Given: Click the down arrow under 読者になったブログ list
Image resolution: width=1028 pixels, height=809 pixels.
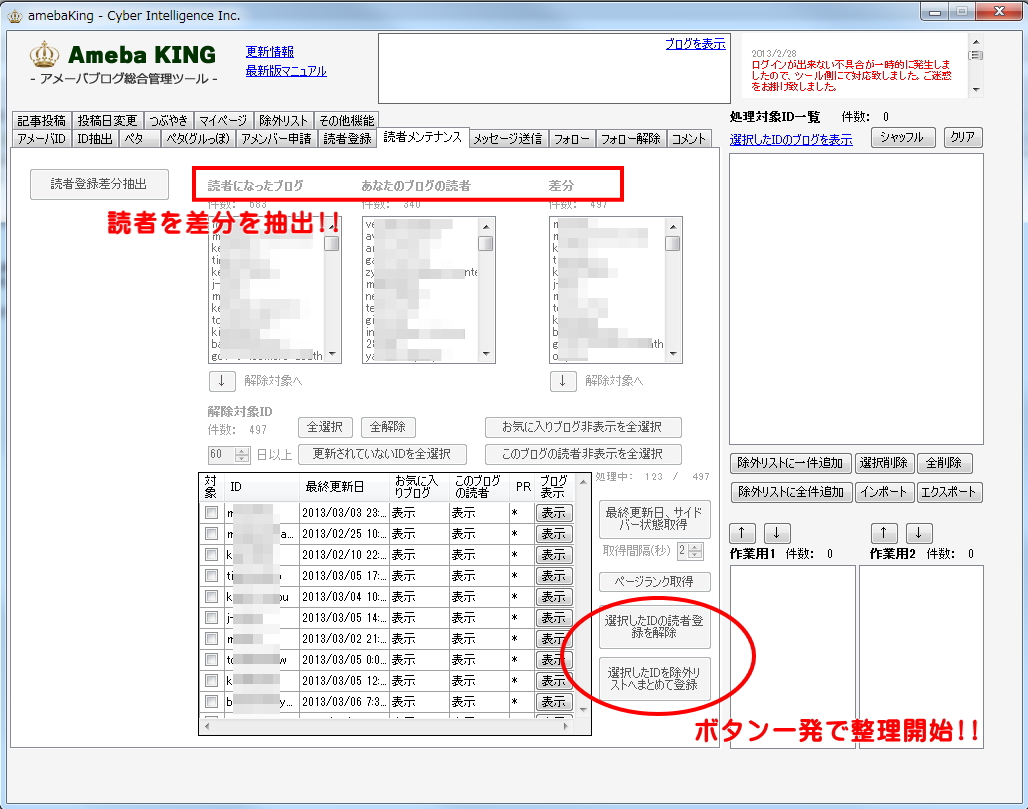Looking at the screenshot, I should (222, 381).
